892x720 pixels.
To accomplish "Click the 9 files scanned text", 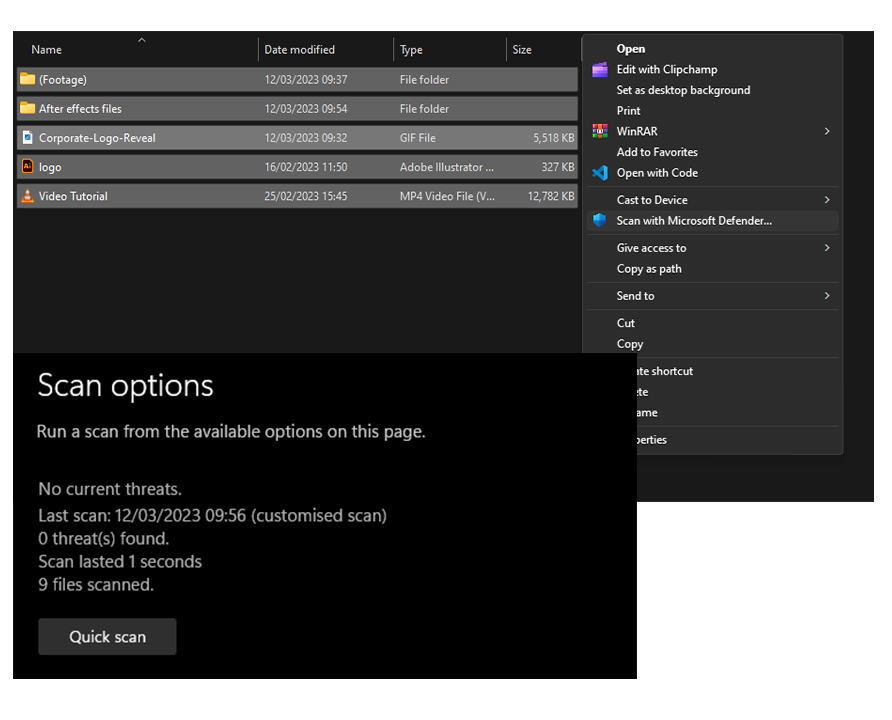I will [x=96, y=585].
